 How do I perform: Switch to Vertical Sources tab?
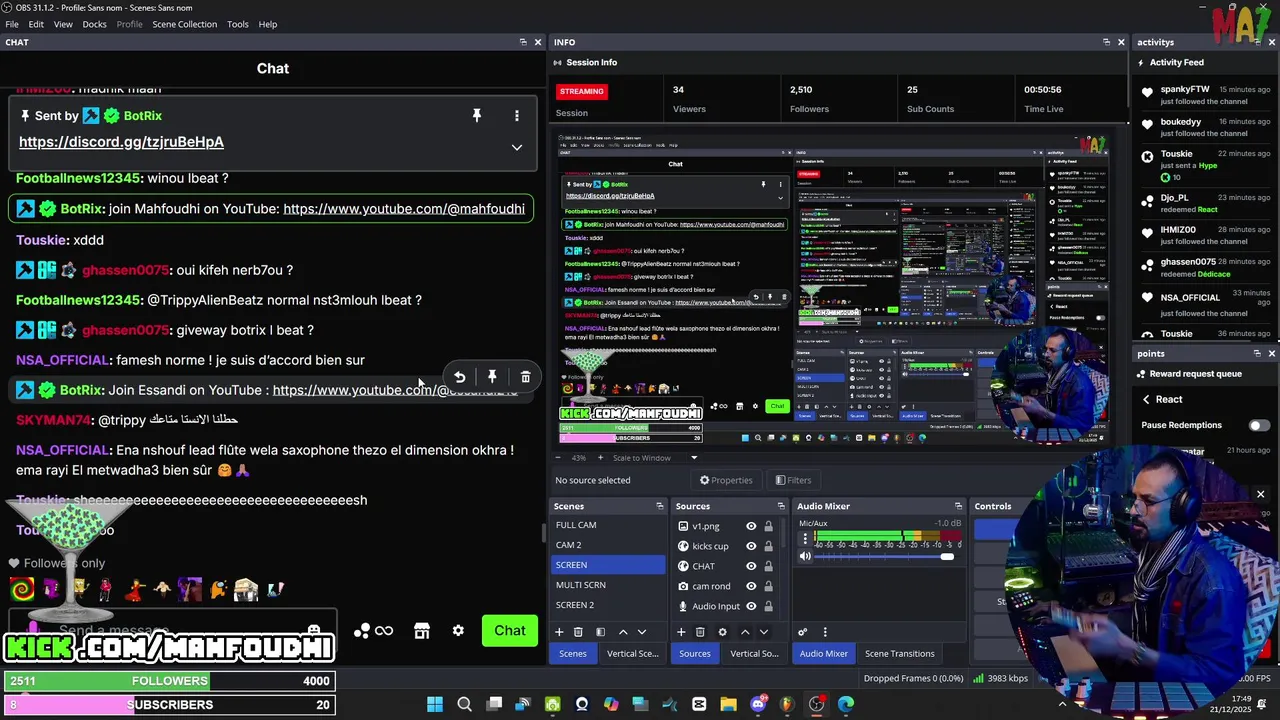(754, 654)
